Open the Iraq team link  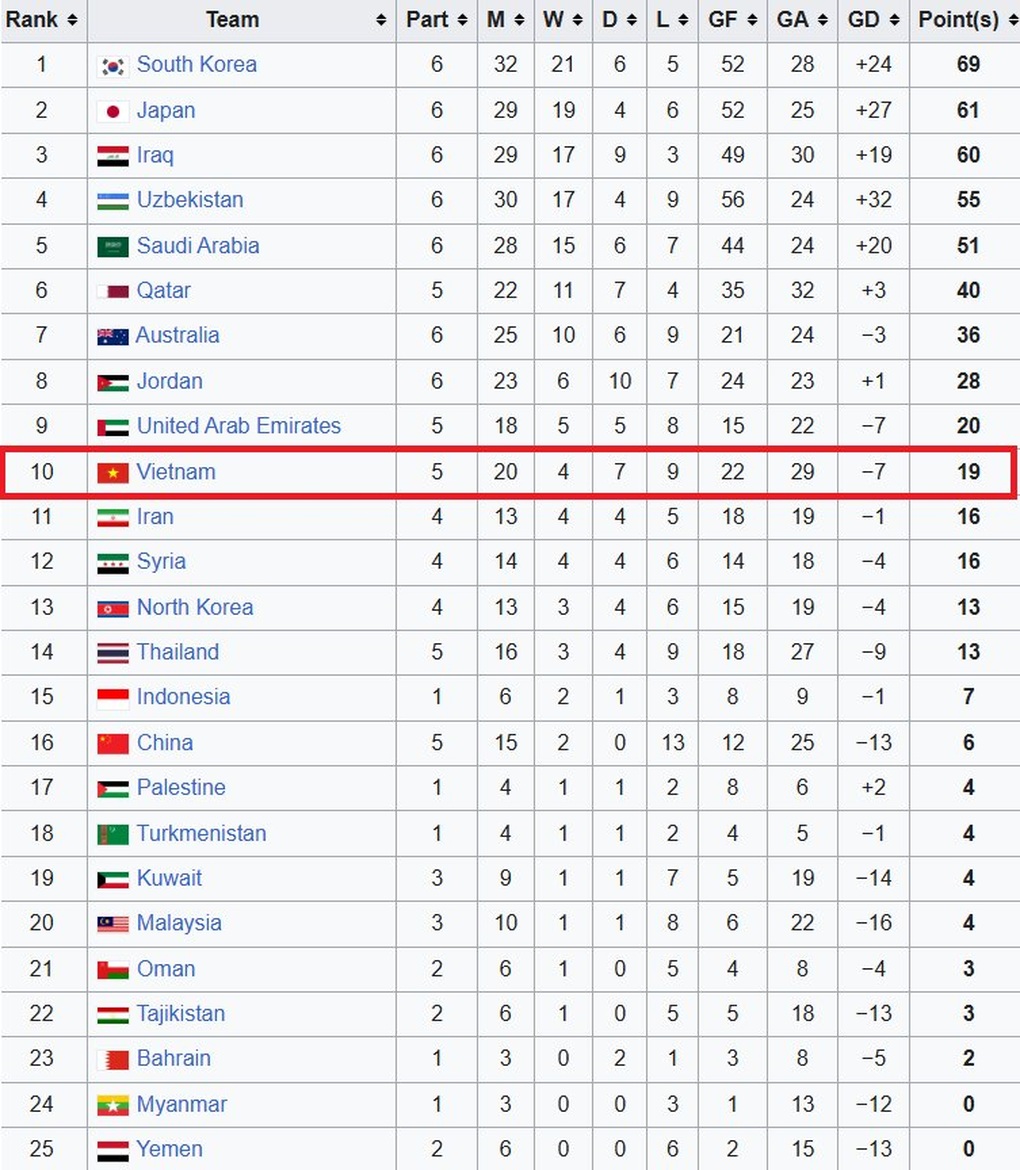click(x=155, y=155)
